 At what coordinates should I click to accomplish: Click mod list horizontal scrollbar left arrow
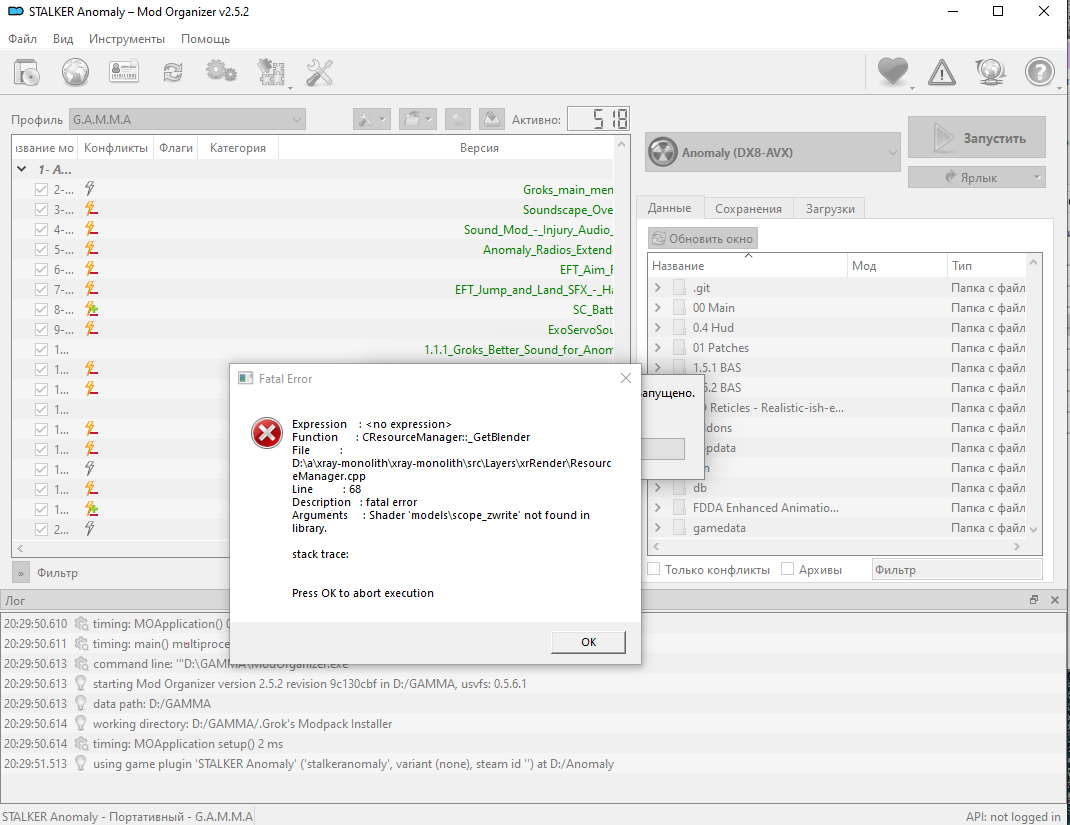pos(20,548)
